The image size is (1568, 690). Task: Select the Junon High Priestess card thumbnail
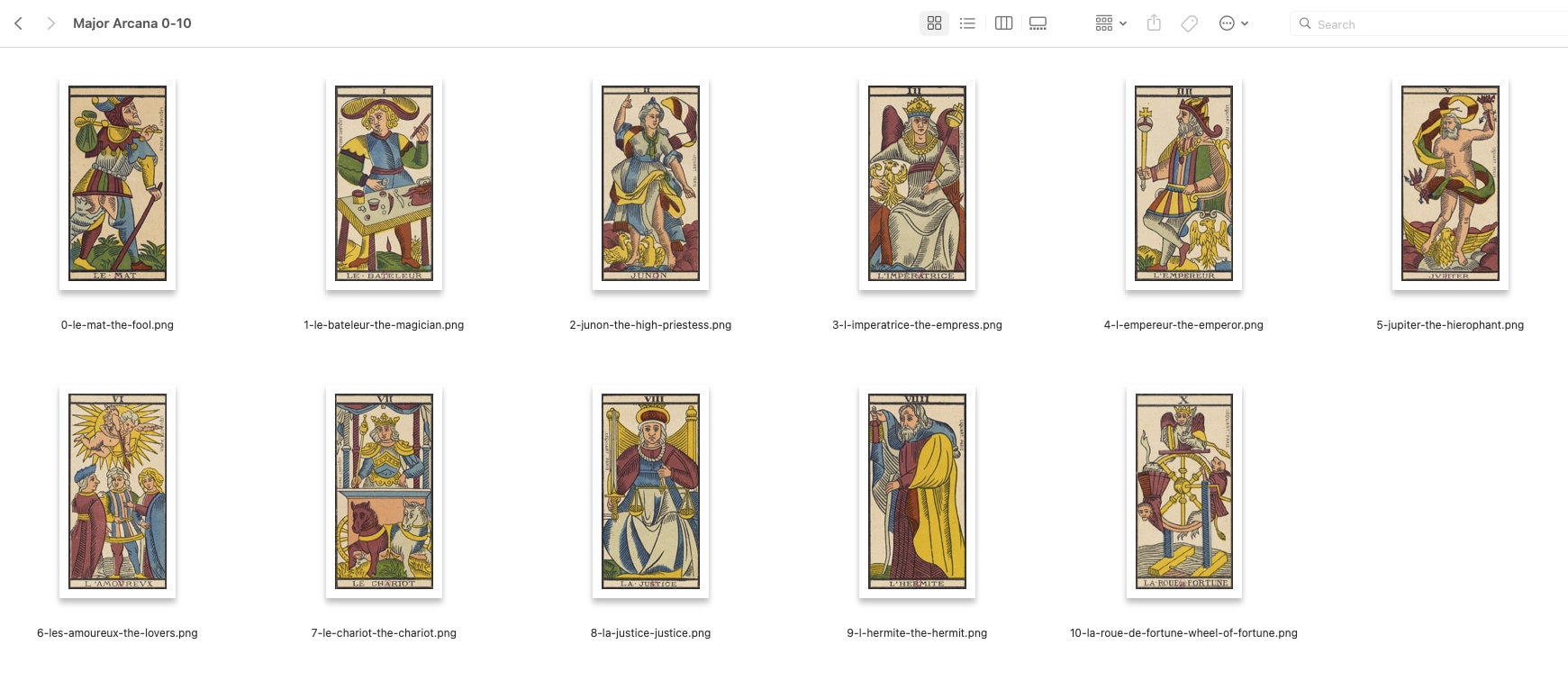point(650,184)
